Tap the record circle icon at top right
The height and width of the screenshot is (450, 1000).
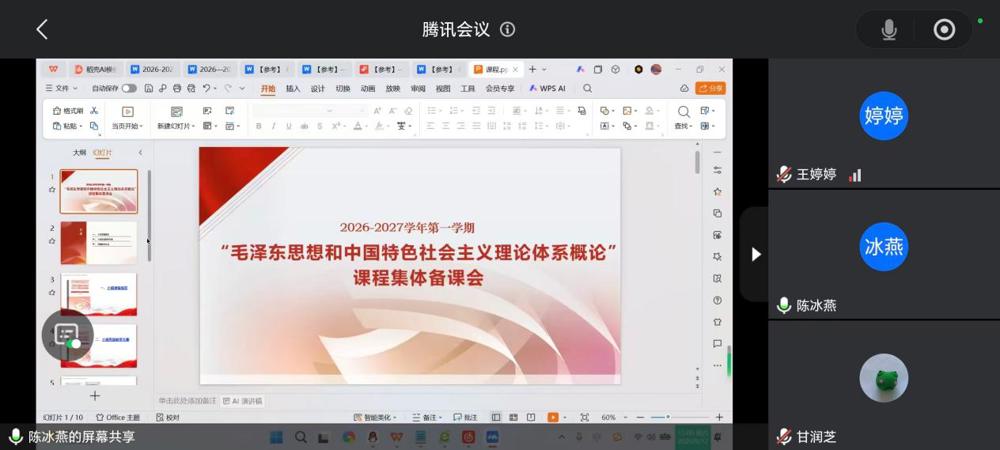945,30
